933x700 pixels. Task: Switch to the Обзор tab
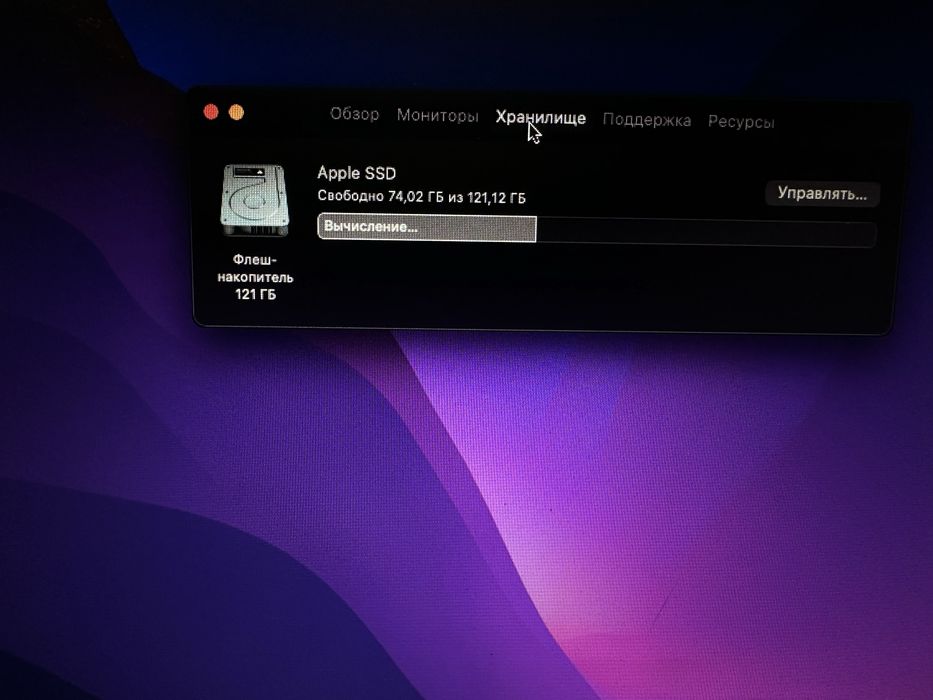[x=355, y=114]
